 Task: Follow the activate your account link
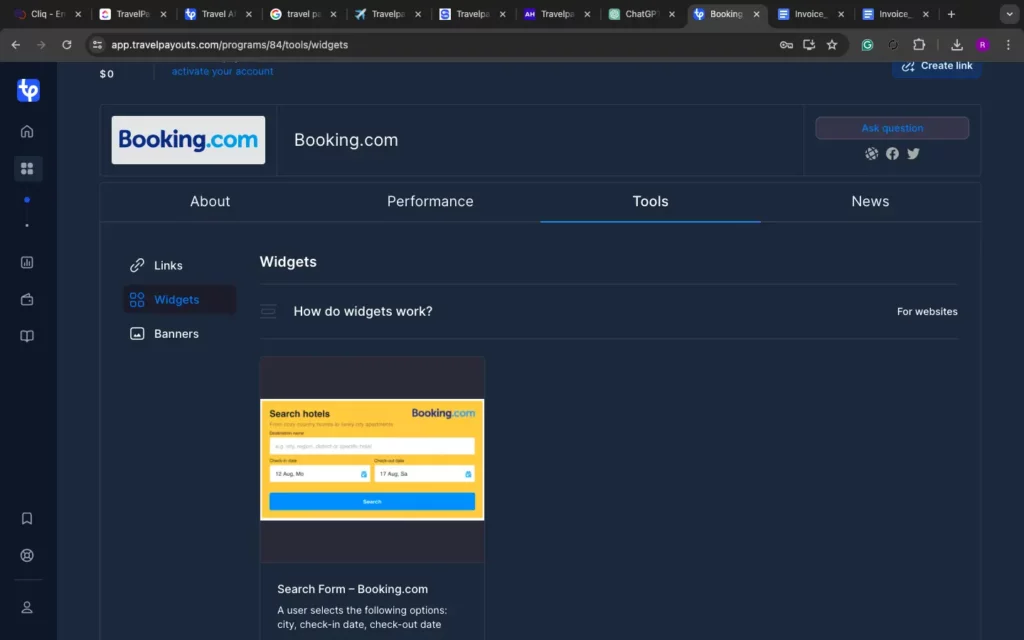(222, 71)
